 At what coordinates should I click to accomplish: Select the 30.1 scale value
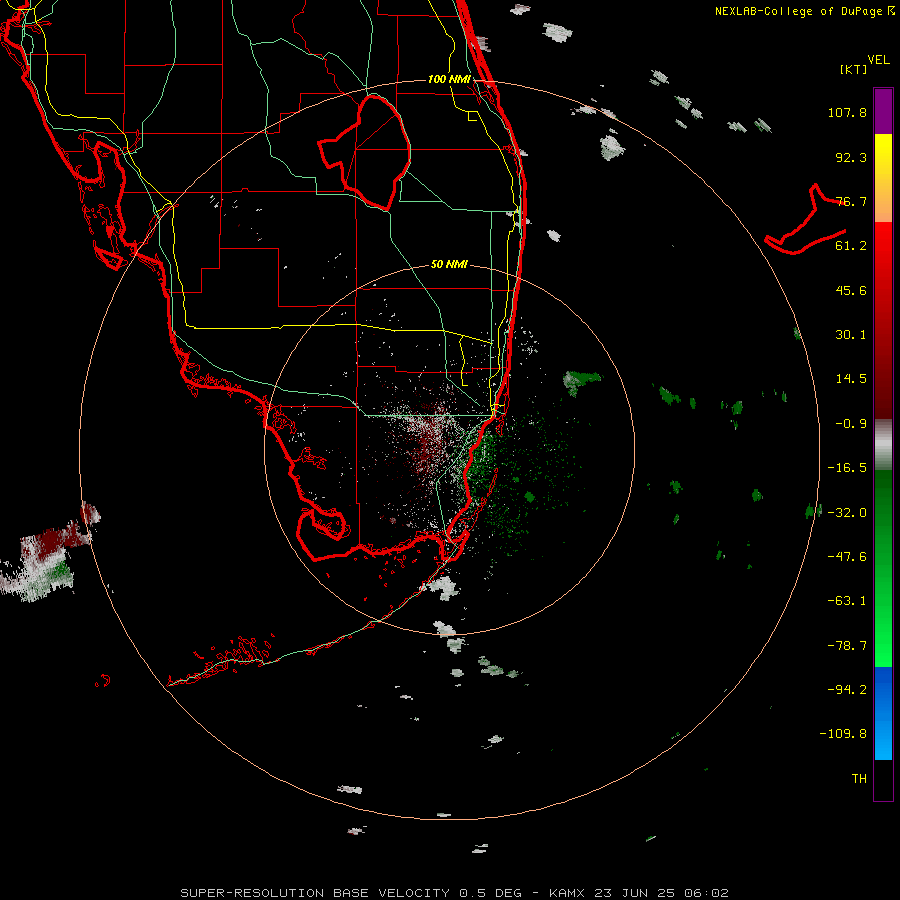[851, 335]
